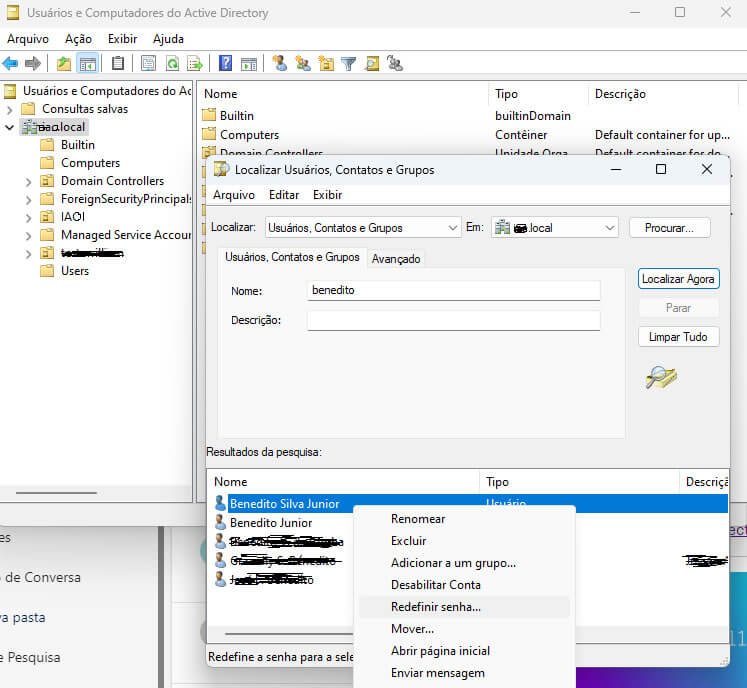
Task: Open the Exibir menu in Find dialog
Action: tap(327, 195)
